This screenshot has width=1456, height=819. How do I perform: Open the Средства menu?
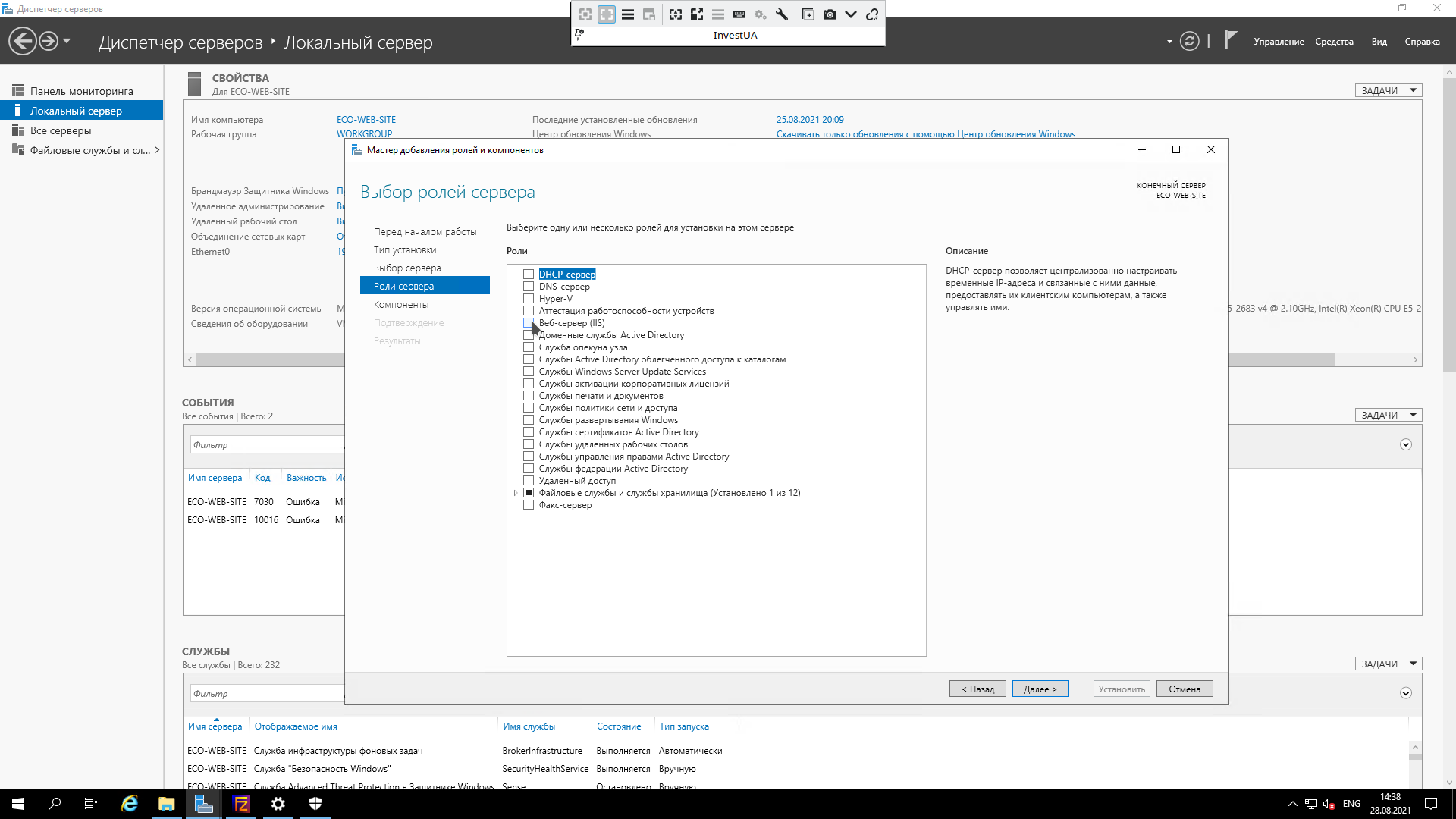(x=1334, y=42)
